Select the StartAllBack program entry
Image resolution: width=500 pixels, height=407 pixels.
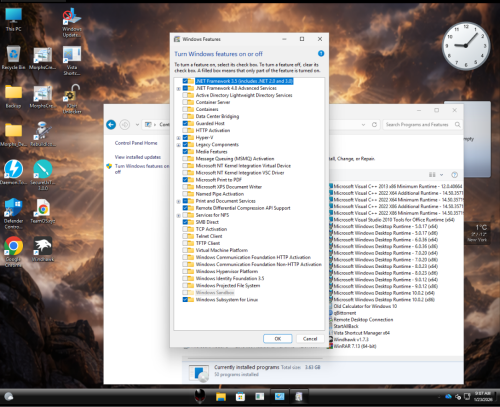346,326
